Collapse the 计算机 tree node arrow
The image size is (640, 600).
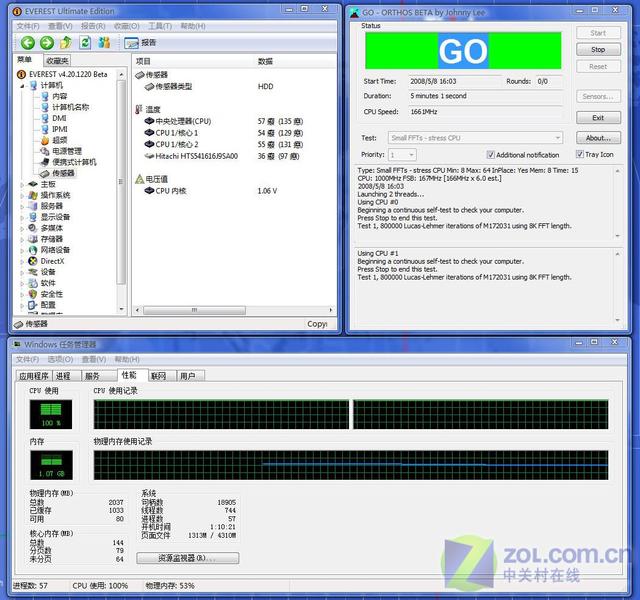click(x=23, y=86)
